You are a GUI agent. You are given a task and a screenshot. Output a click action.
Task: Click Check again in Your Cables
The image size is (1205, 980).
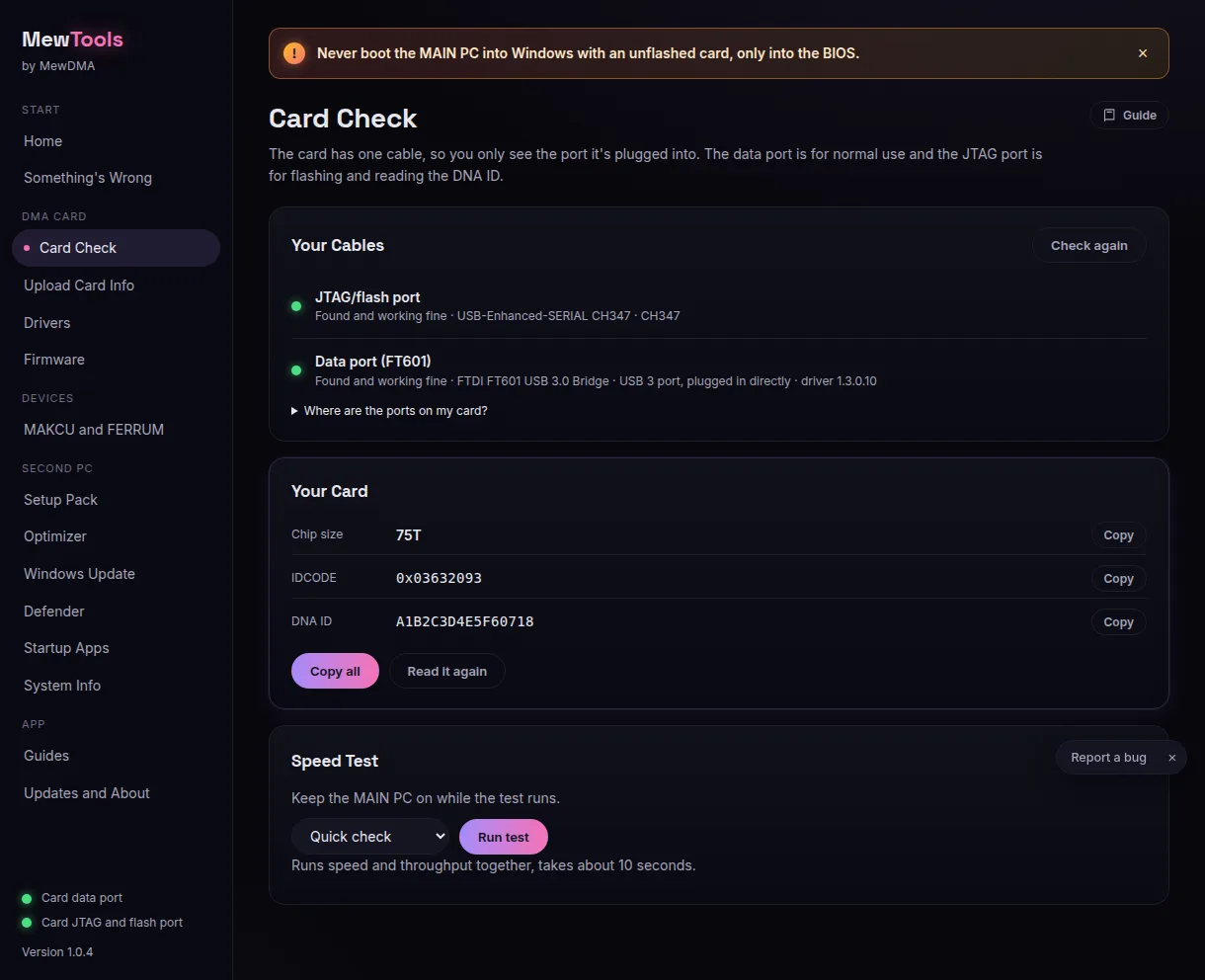1089,246
